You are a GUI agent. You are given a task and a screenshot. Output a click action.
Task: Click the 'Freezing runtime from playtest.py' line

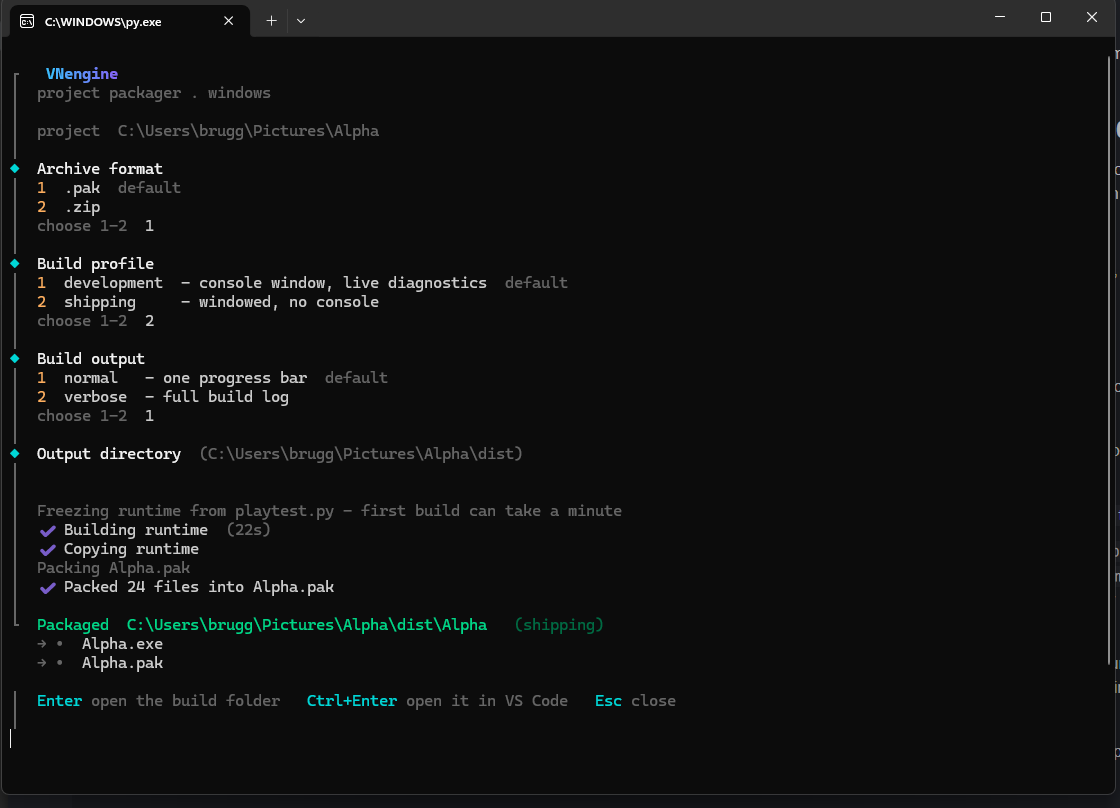[x=329, y=511]
